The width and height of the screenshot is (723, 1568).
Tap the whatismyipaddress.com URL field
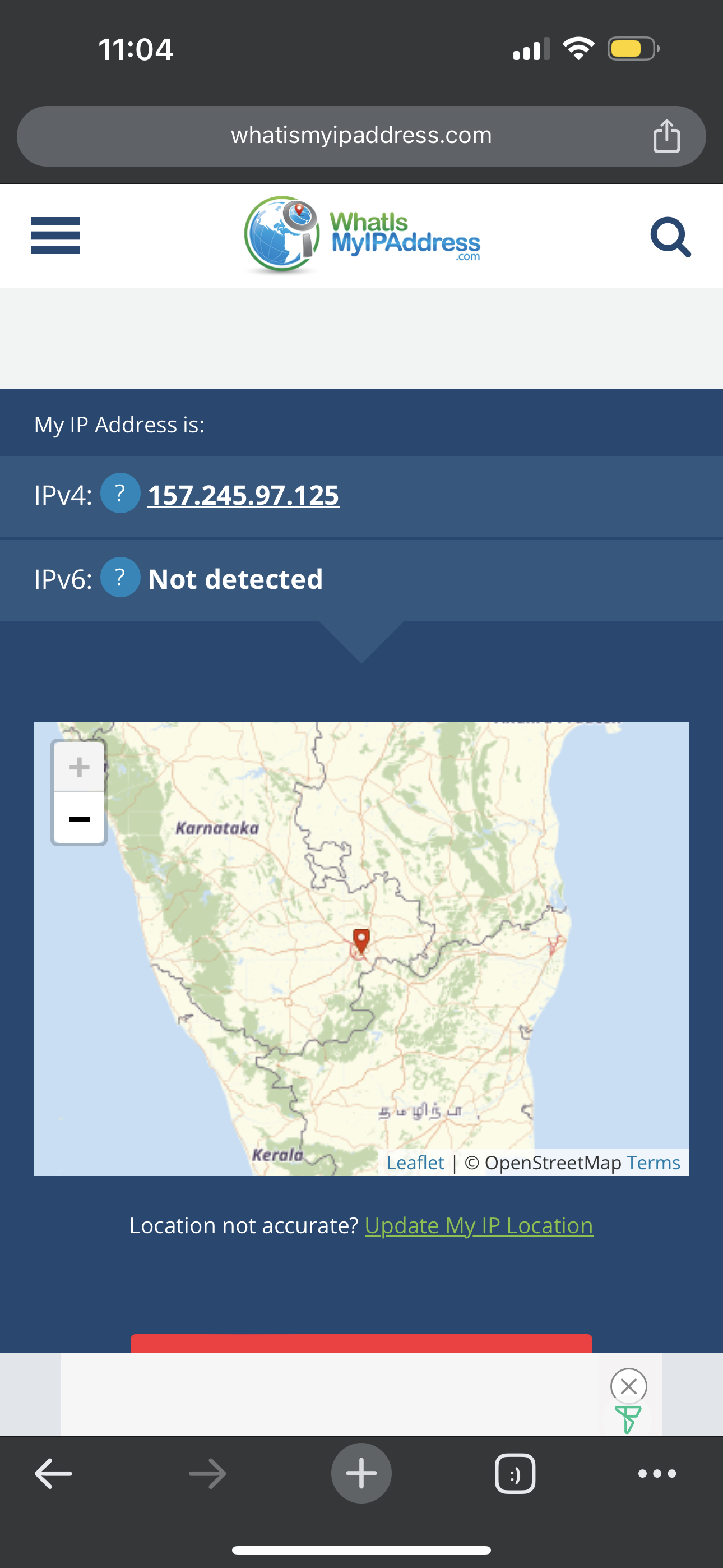[x=361, y=136]
